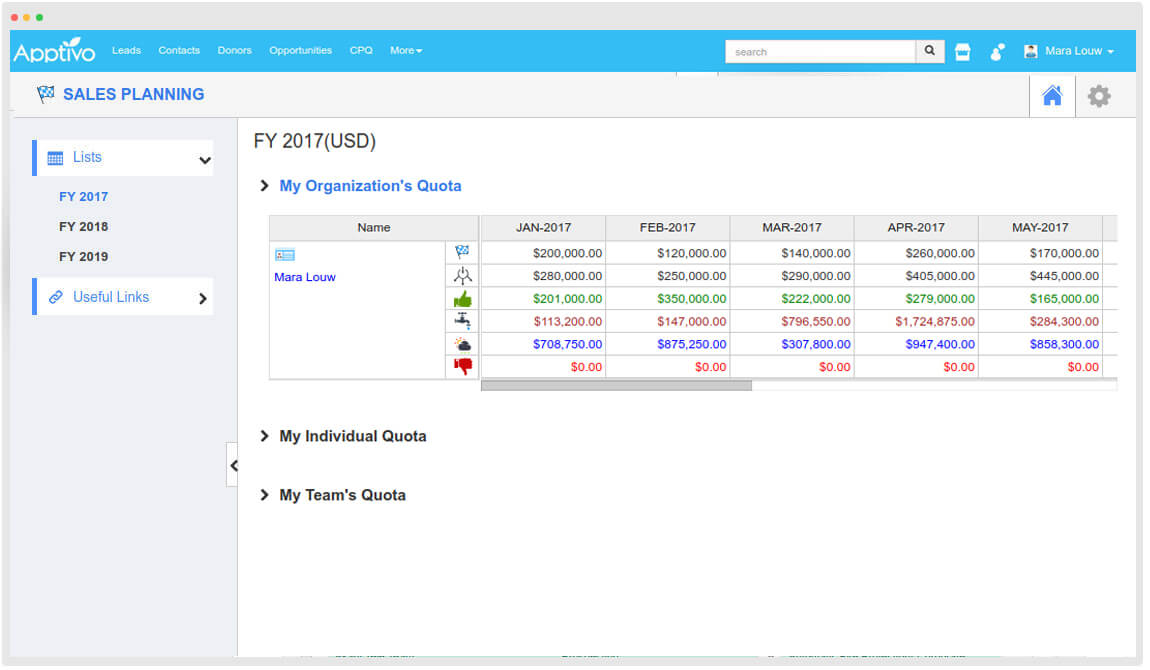
Task: Open the More menu in the navigation bar
Action: click(x=405, y=51)
